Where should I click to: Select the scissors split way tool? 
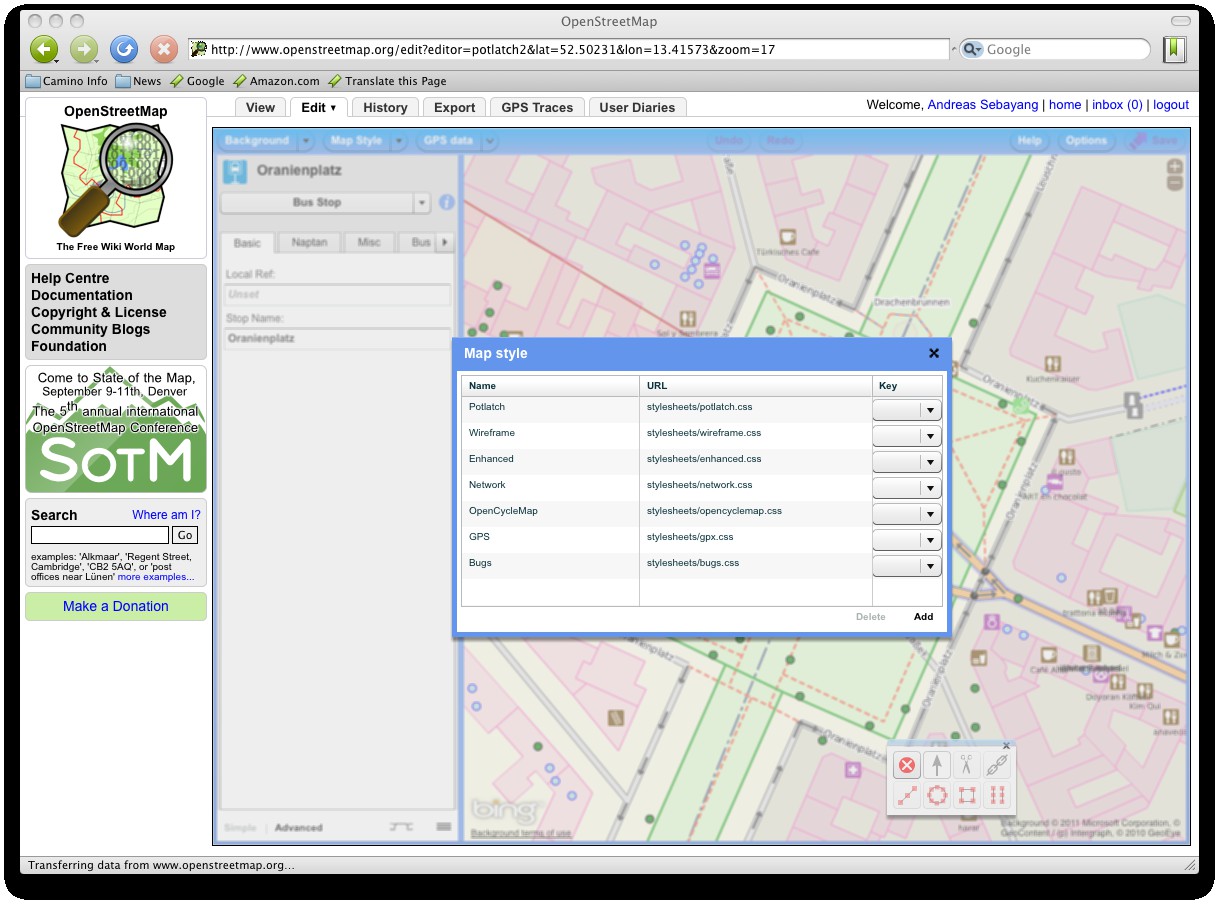(966, 766)
